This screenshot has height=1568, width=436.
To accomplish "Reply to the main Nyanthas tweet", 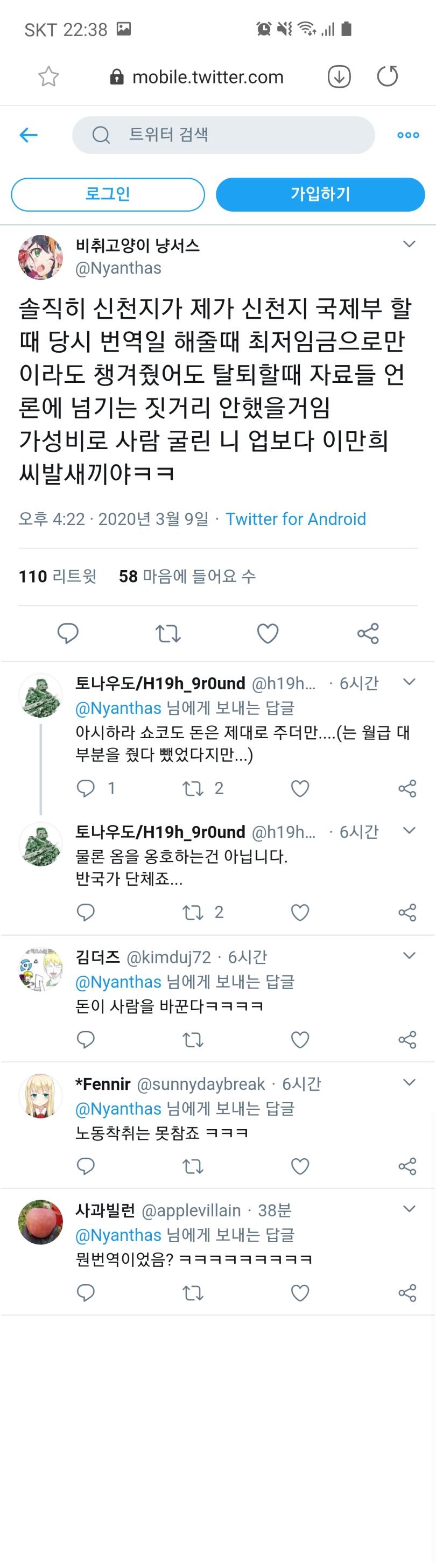I will tap(67, 633).
